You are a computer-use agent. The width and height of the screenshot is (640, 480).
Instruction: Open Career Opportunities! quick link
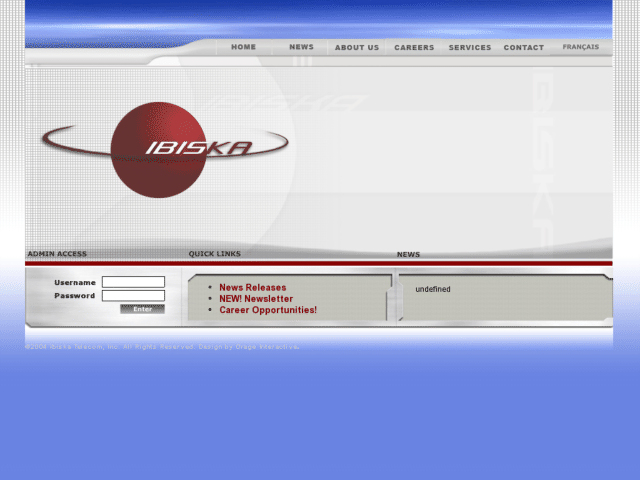(x=268, y=310)
